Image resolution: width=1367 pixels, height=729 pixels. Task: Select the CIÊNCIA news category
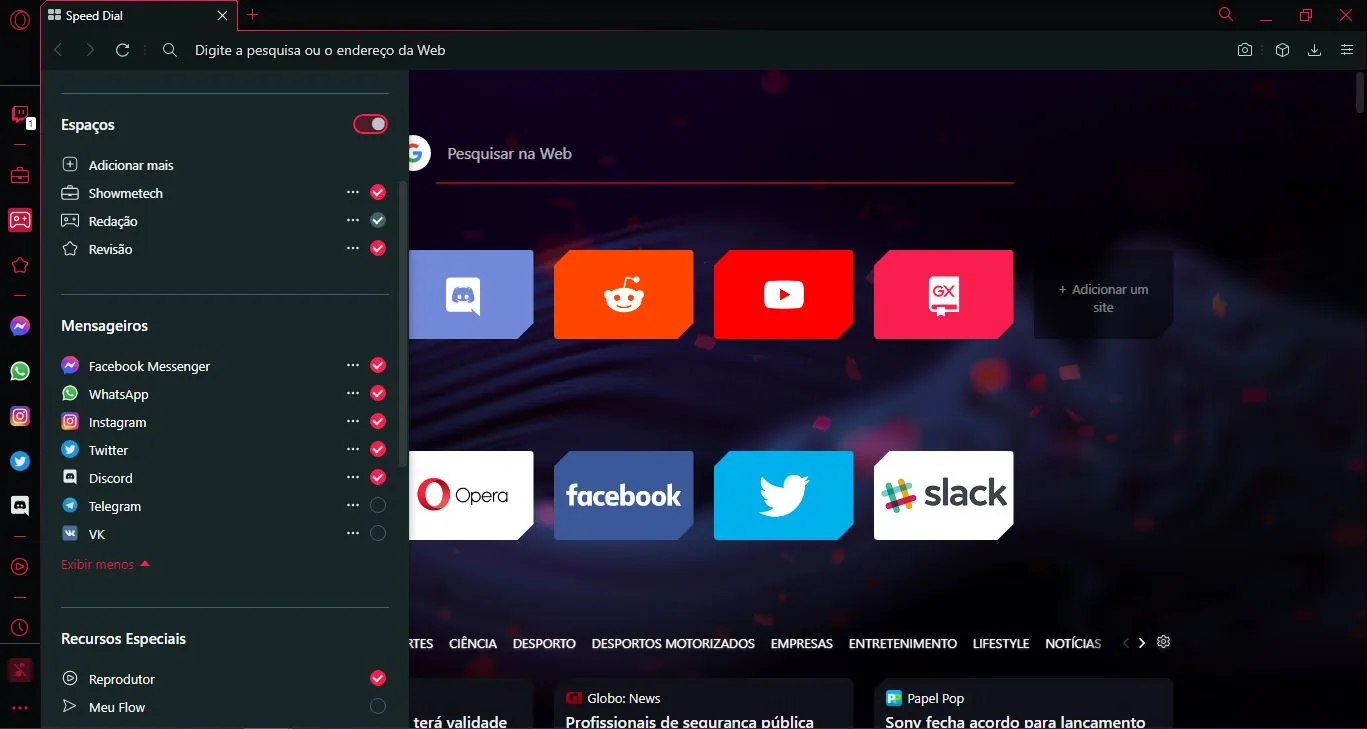pos(473,643)
